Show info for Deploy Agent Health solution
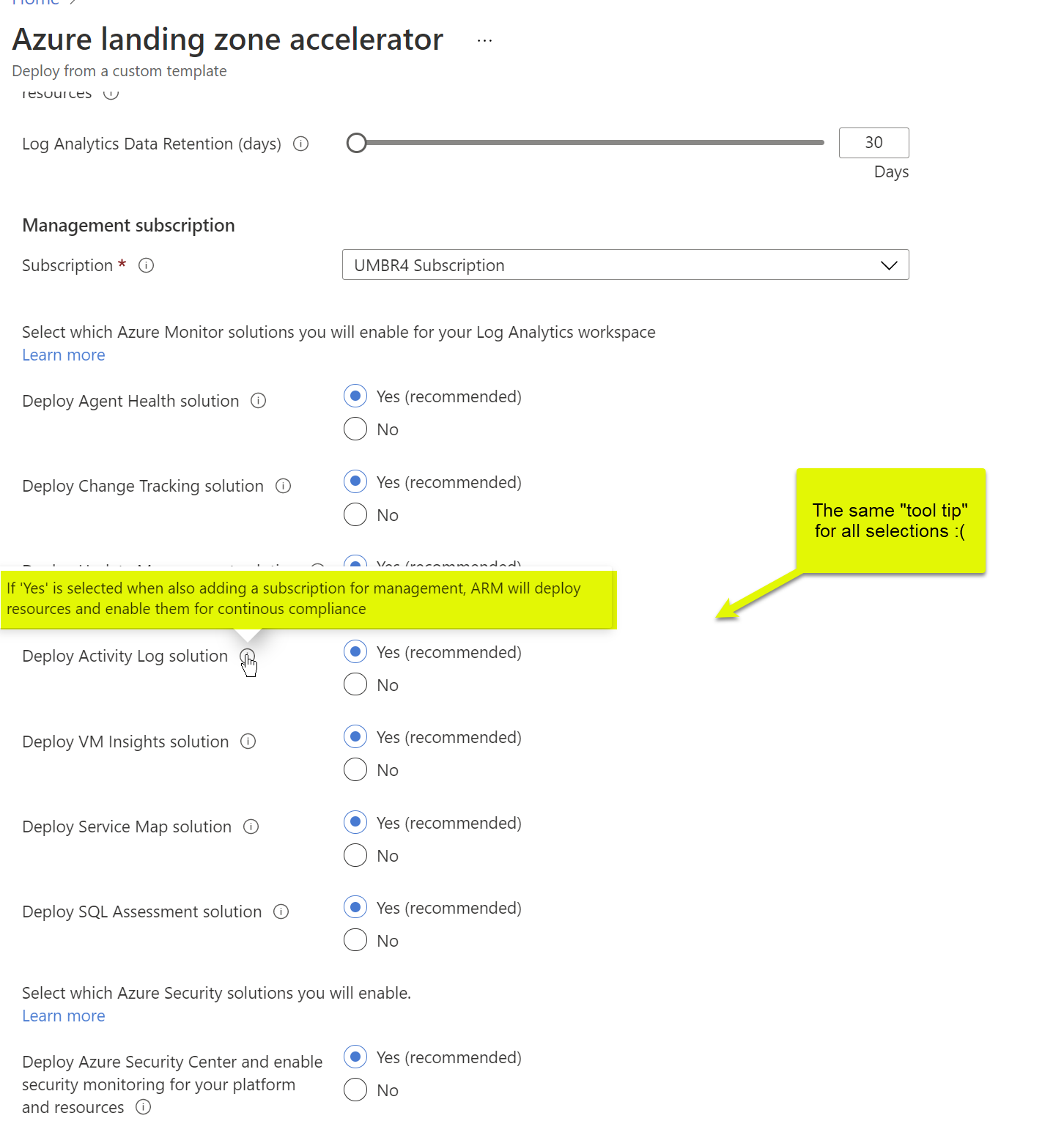1064x1124 pixels. (258, 401)
